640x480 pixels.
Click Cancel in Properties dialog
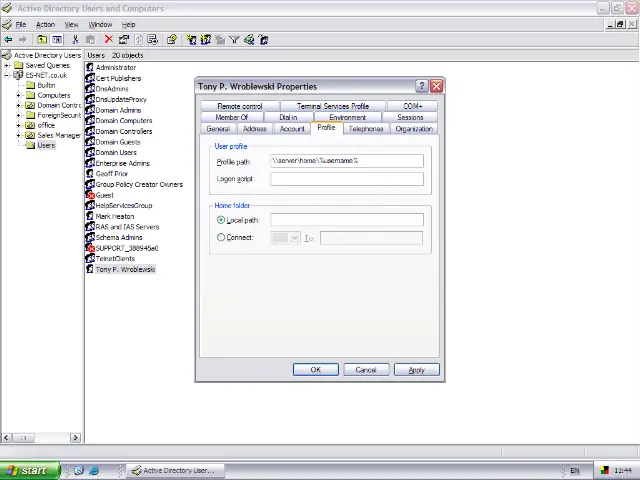366,369
